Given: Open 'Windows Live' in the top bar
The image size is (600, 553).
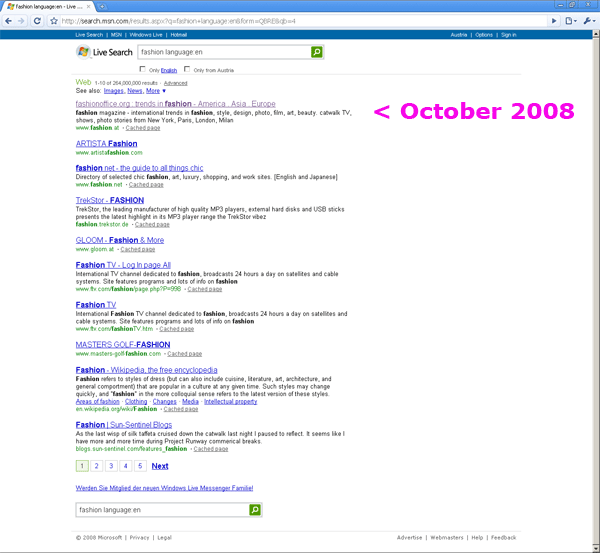Looking at the screenshot, I should 146,35.
